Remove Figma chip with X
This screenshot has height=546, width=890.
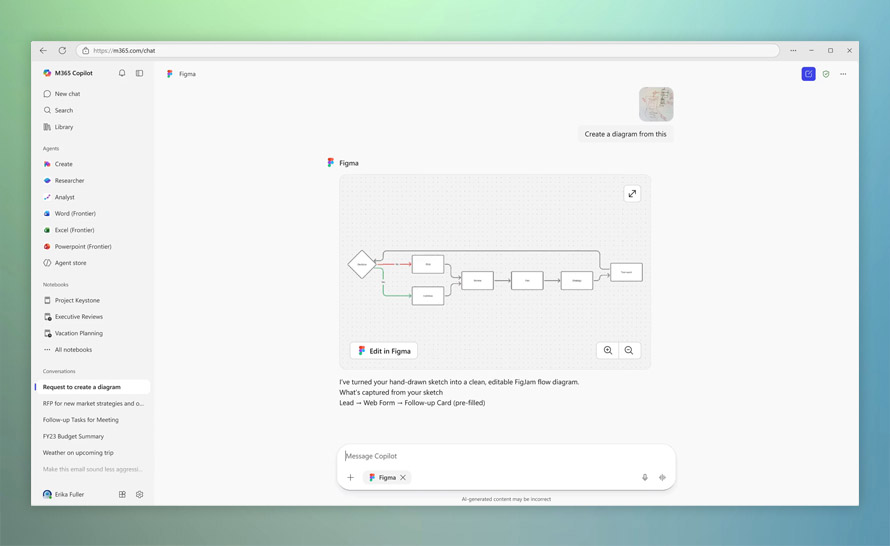(x=403, y=477)
